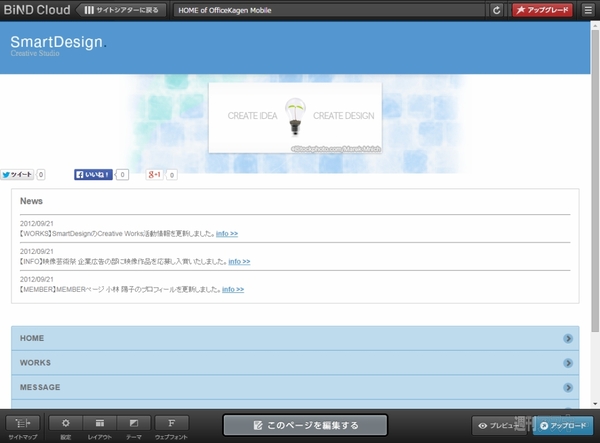
Task: Open the WORKS navigation row
Action: coord(295,363)
